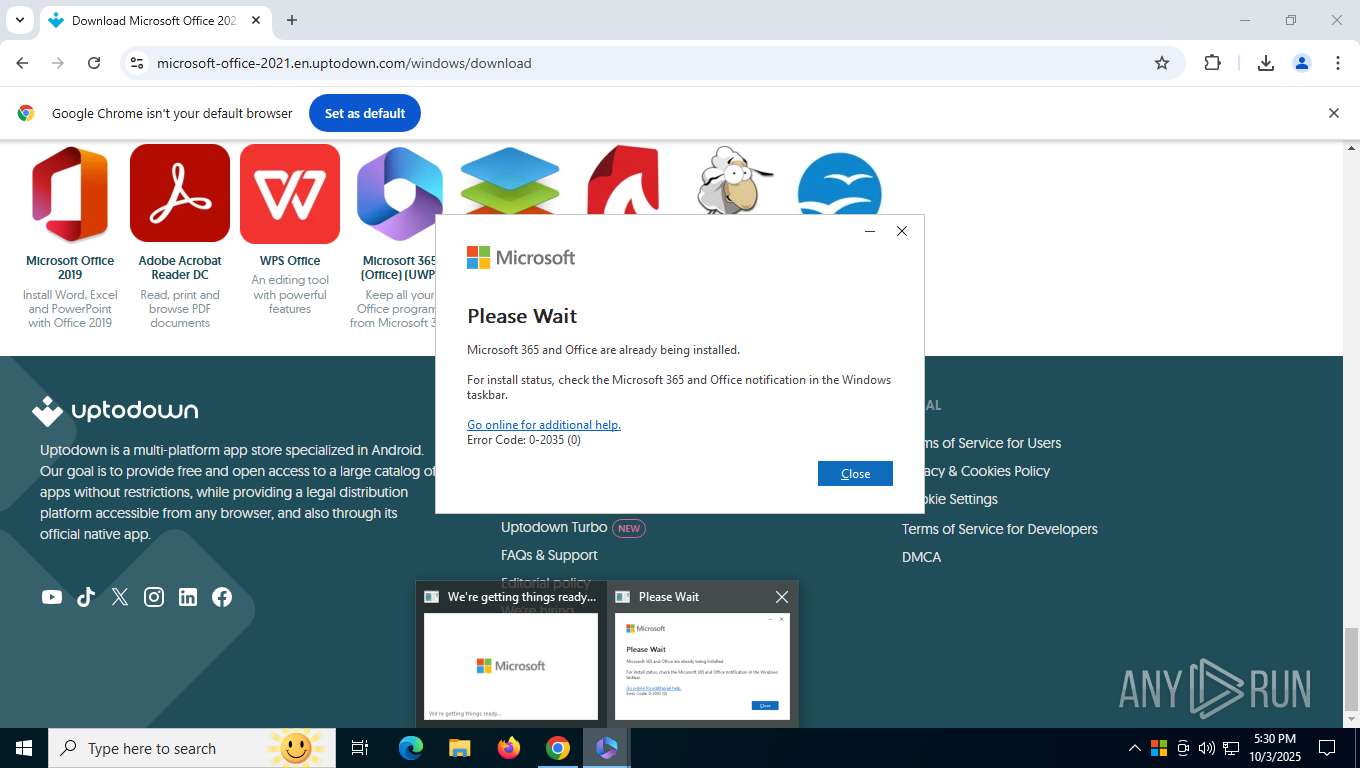Open the clock and date in taskbar

pyautogui.click(x=1274, y=748)
